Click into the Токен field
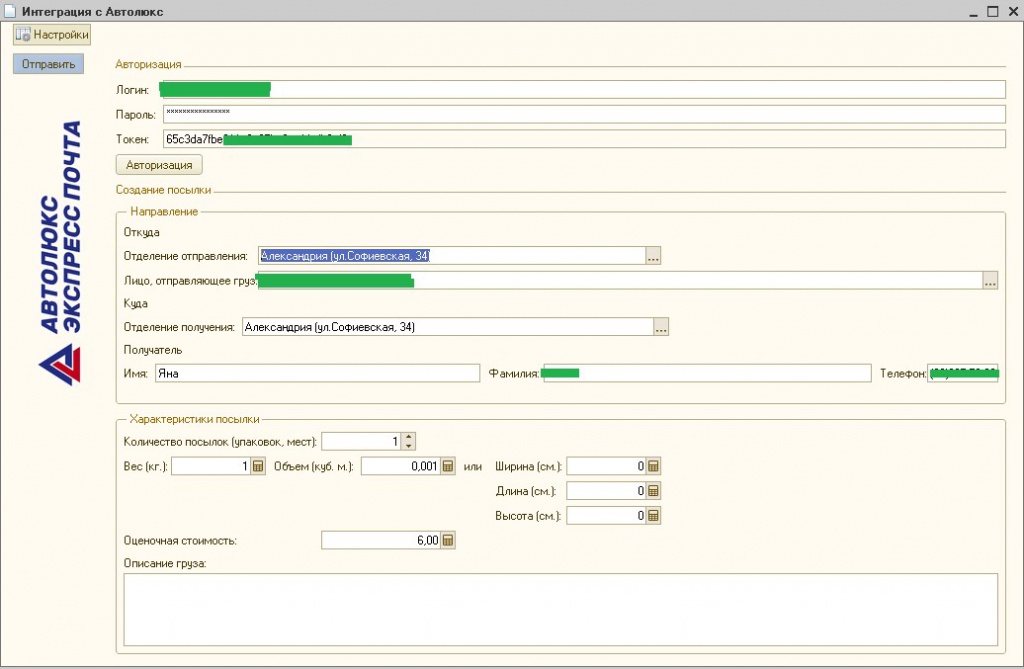1024x669 pixels. 584,139
